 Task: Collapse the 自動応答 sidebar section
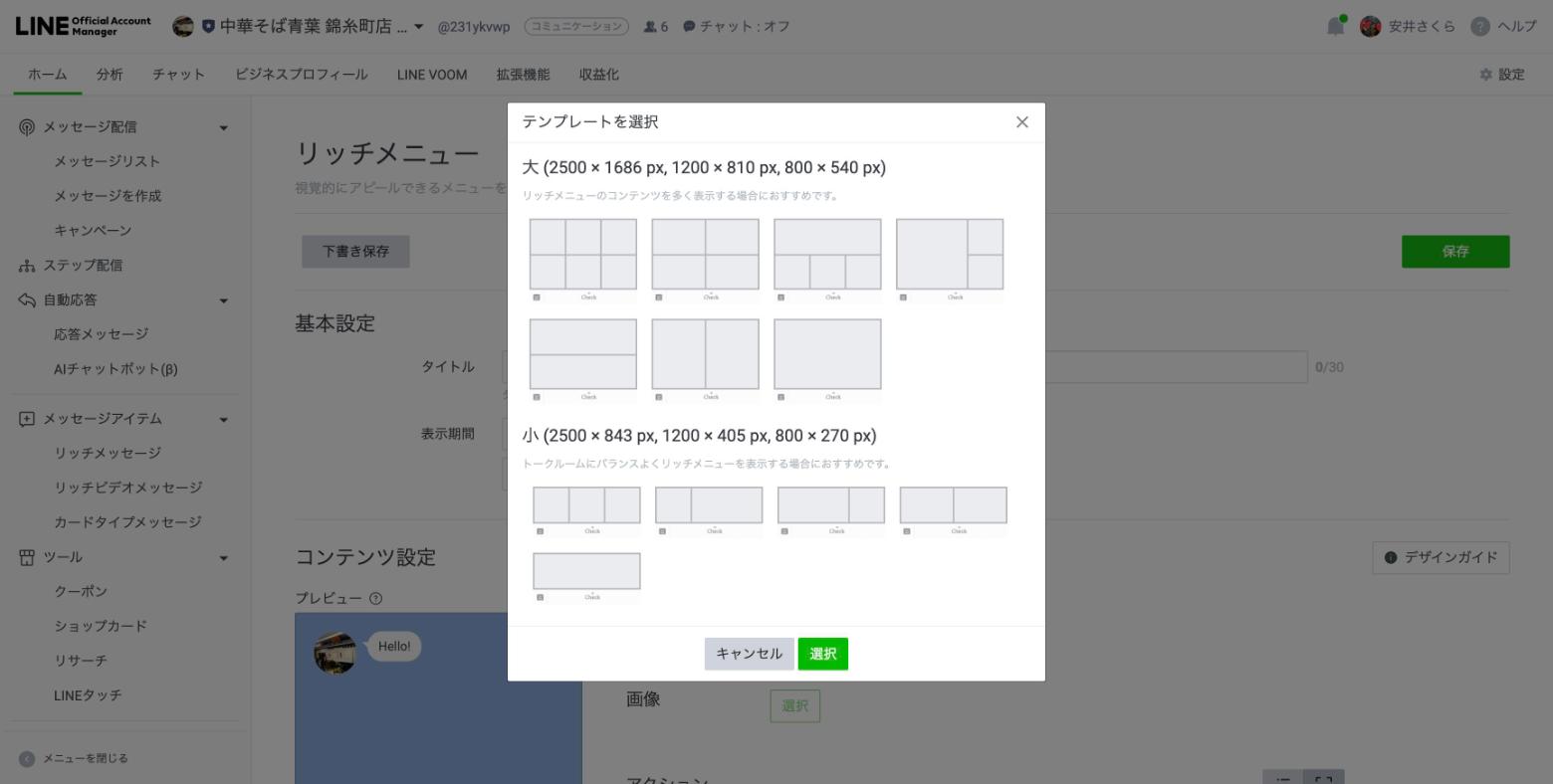(x=224, y=299)
